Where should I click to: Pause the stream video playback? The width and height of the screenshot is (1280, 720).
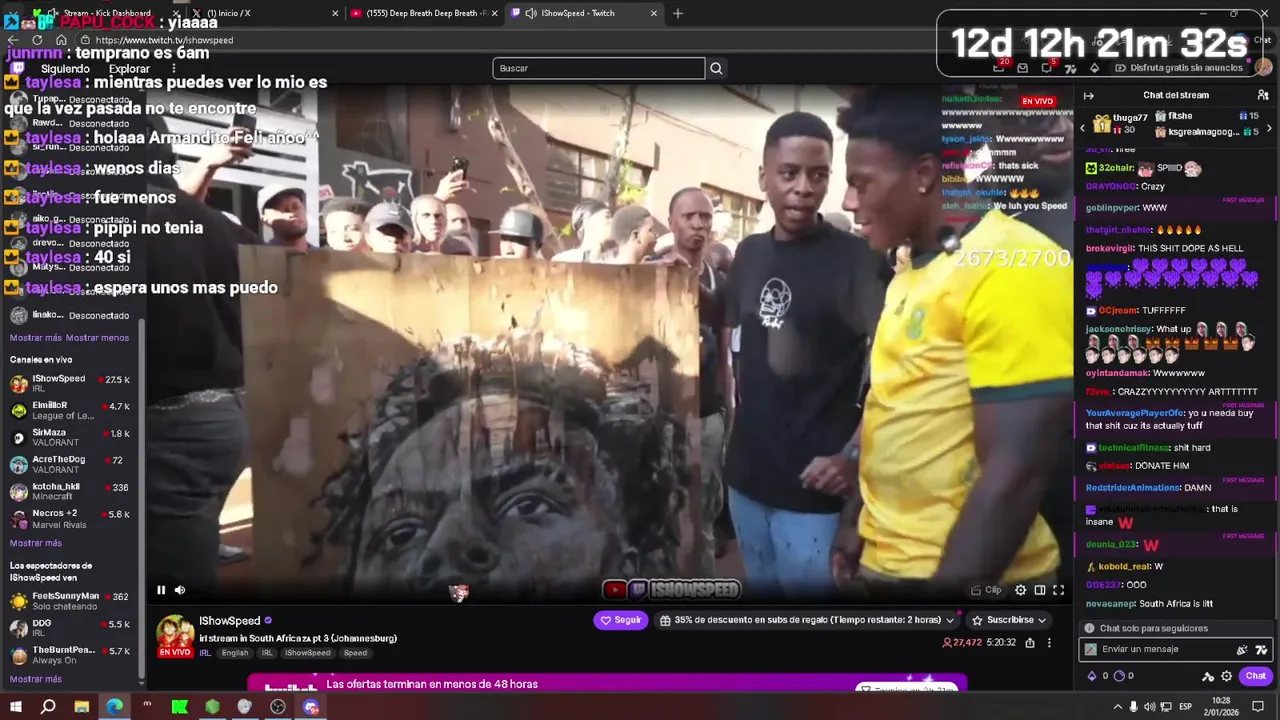[160, 590]
